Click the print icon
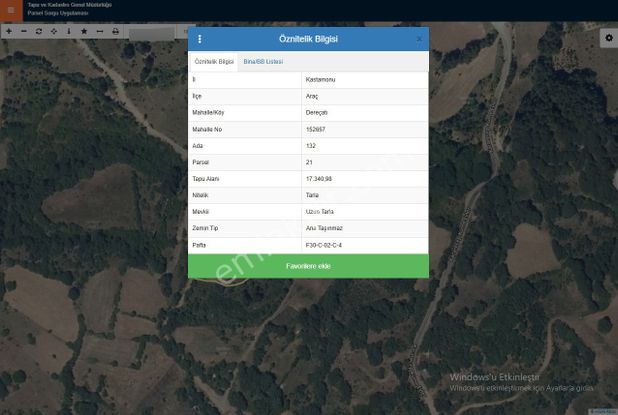Viewport: 618px width, 415px height. tap(115, 32)
